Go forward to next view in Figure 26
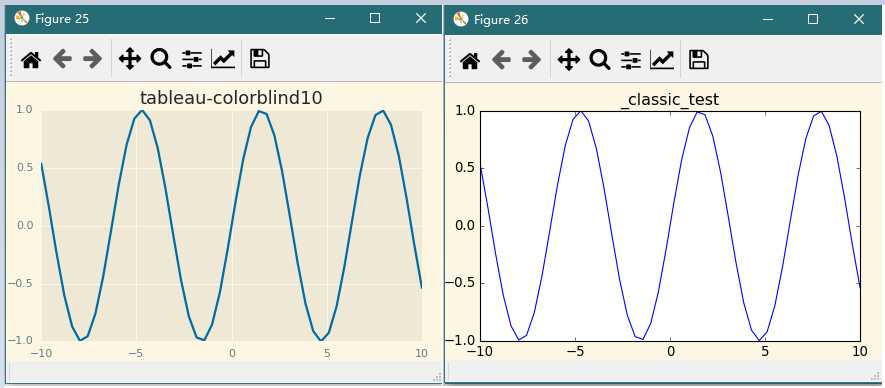 [x=532, y=59]
